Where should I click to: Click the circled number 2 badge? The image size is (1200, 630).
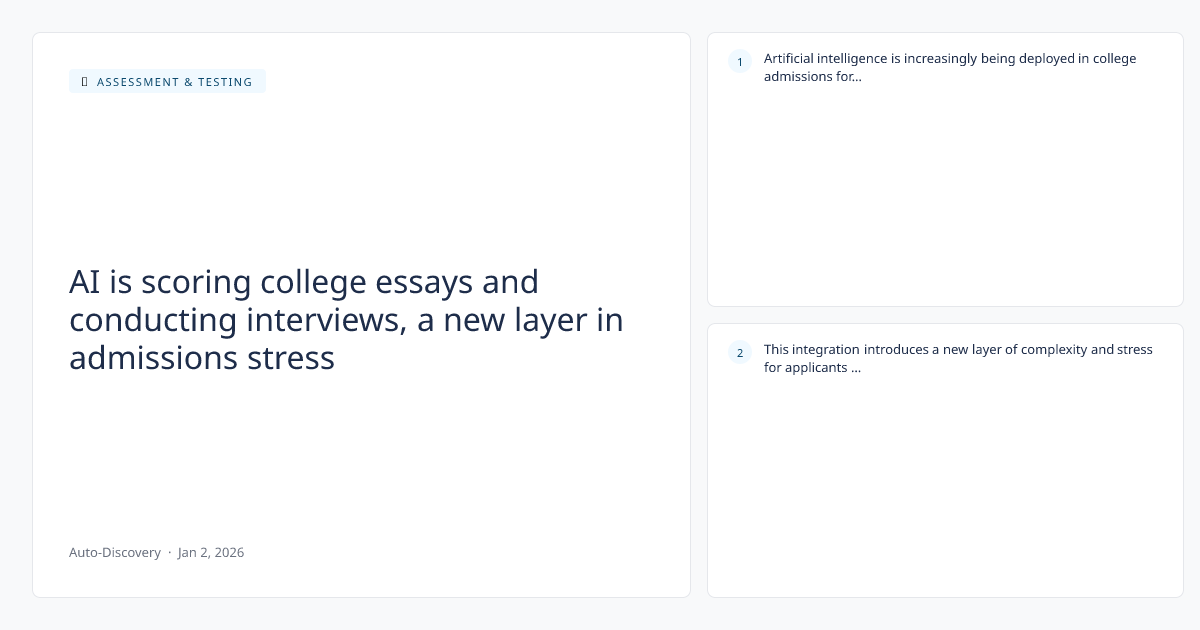740,352
